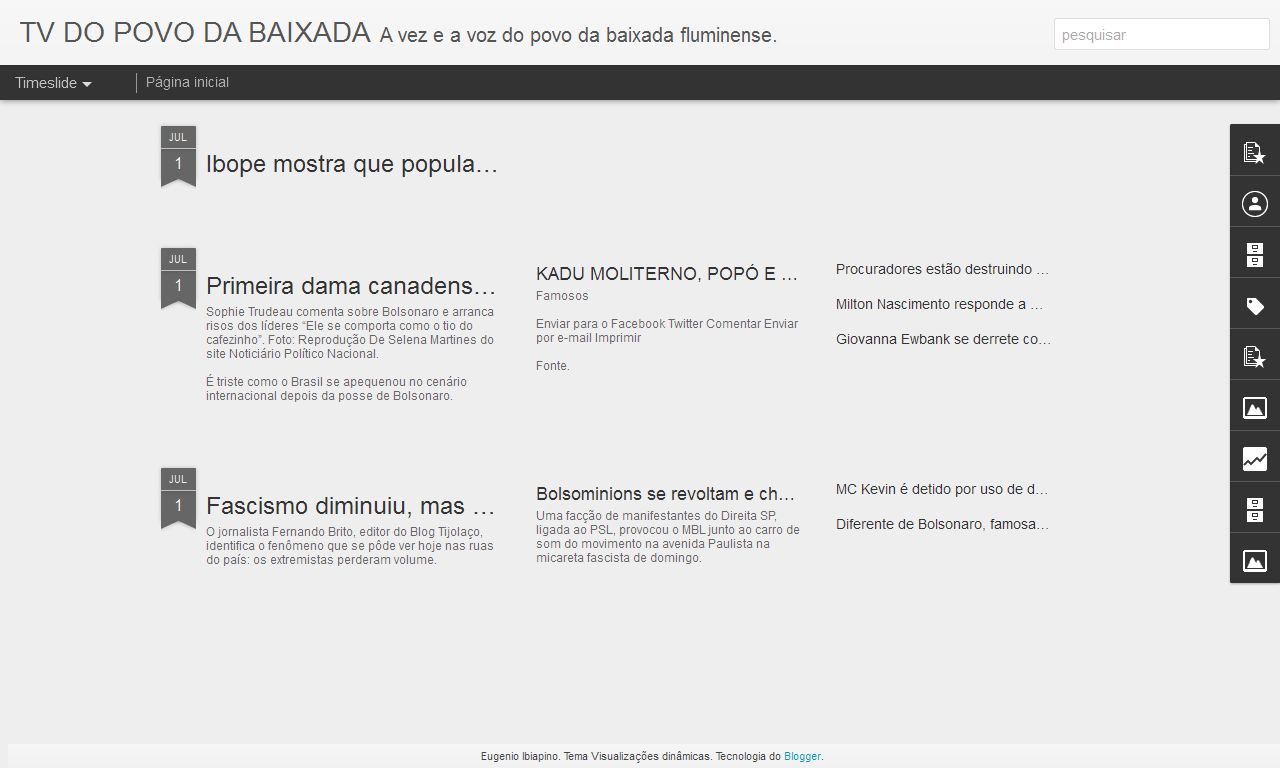Open 'Bolsominions se revoltam' post
Image resolution: width=1280 pixels, height=768 pixels.
665,494
